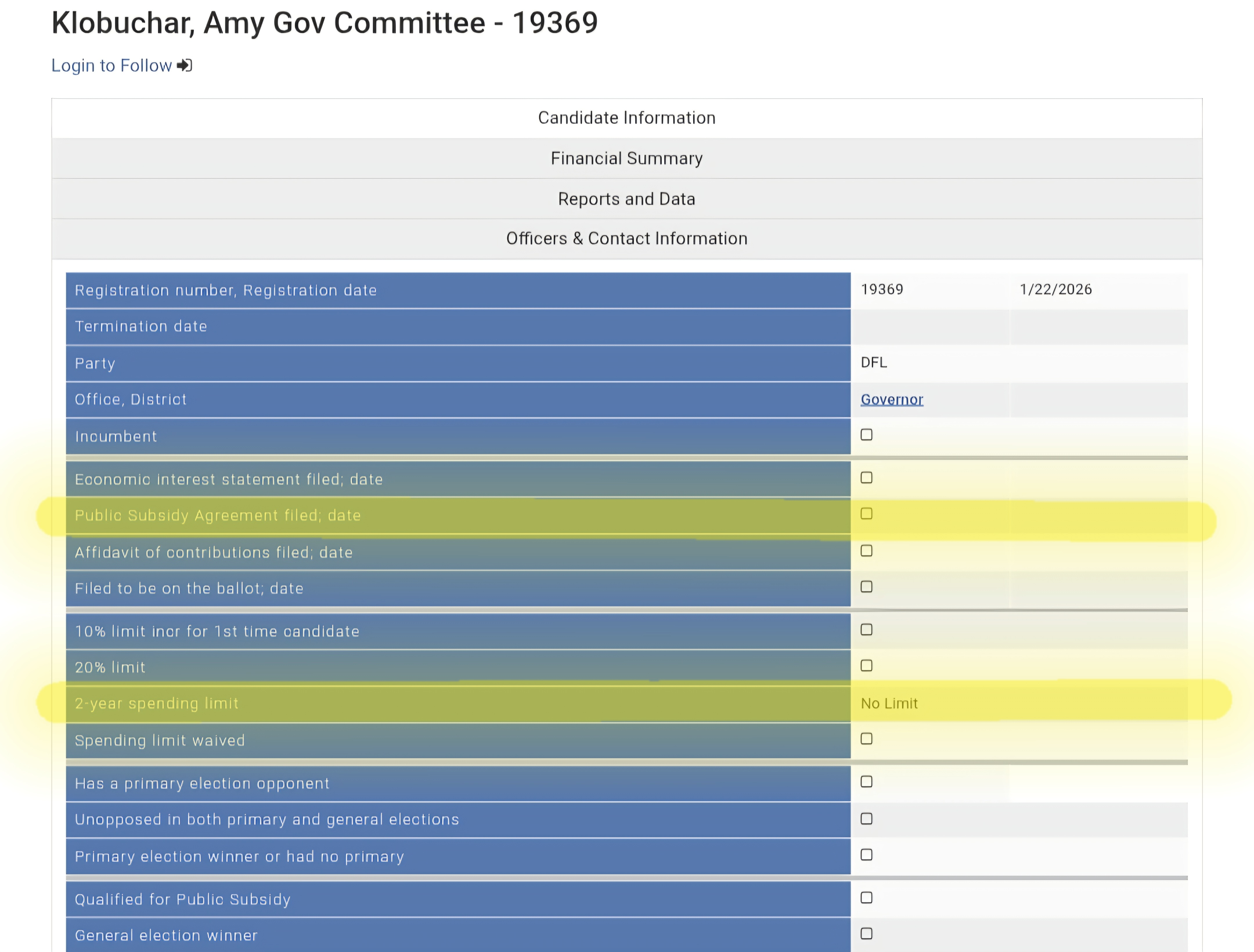Toggle Spending limit waived checkbox
1254x952 pixels.
tap(866, 739)
